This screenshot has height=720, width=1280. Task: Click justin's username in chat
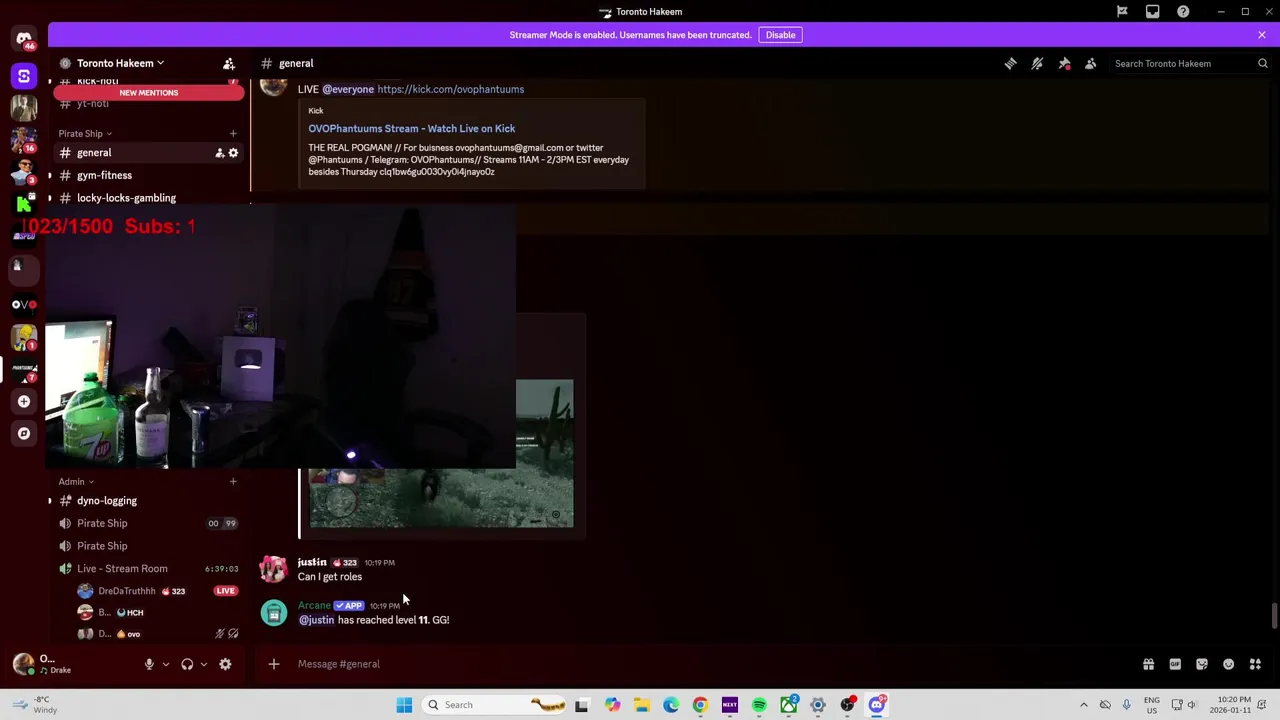pyautogui.click(x=312, y=562)
